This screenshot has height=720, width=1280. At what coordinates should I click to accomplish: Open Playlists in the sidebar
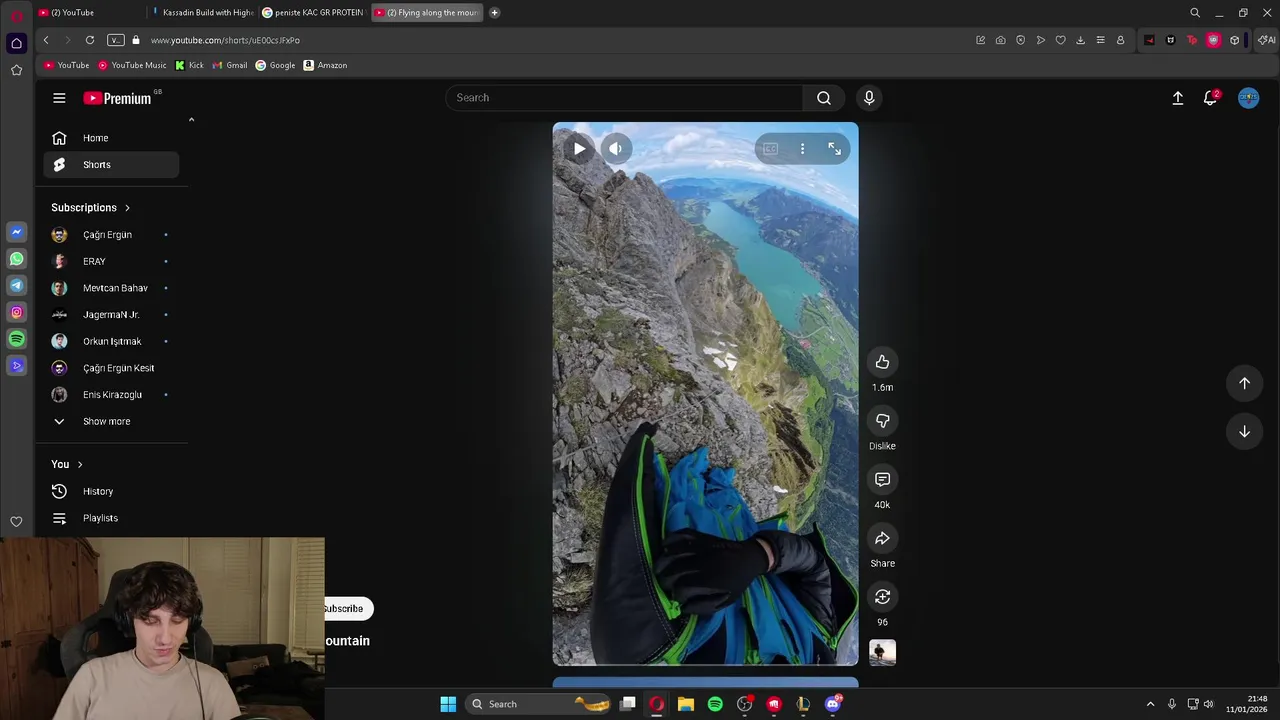[111, 518]
